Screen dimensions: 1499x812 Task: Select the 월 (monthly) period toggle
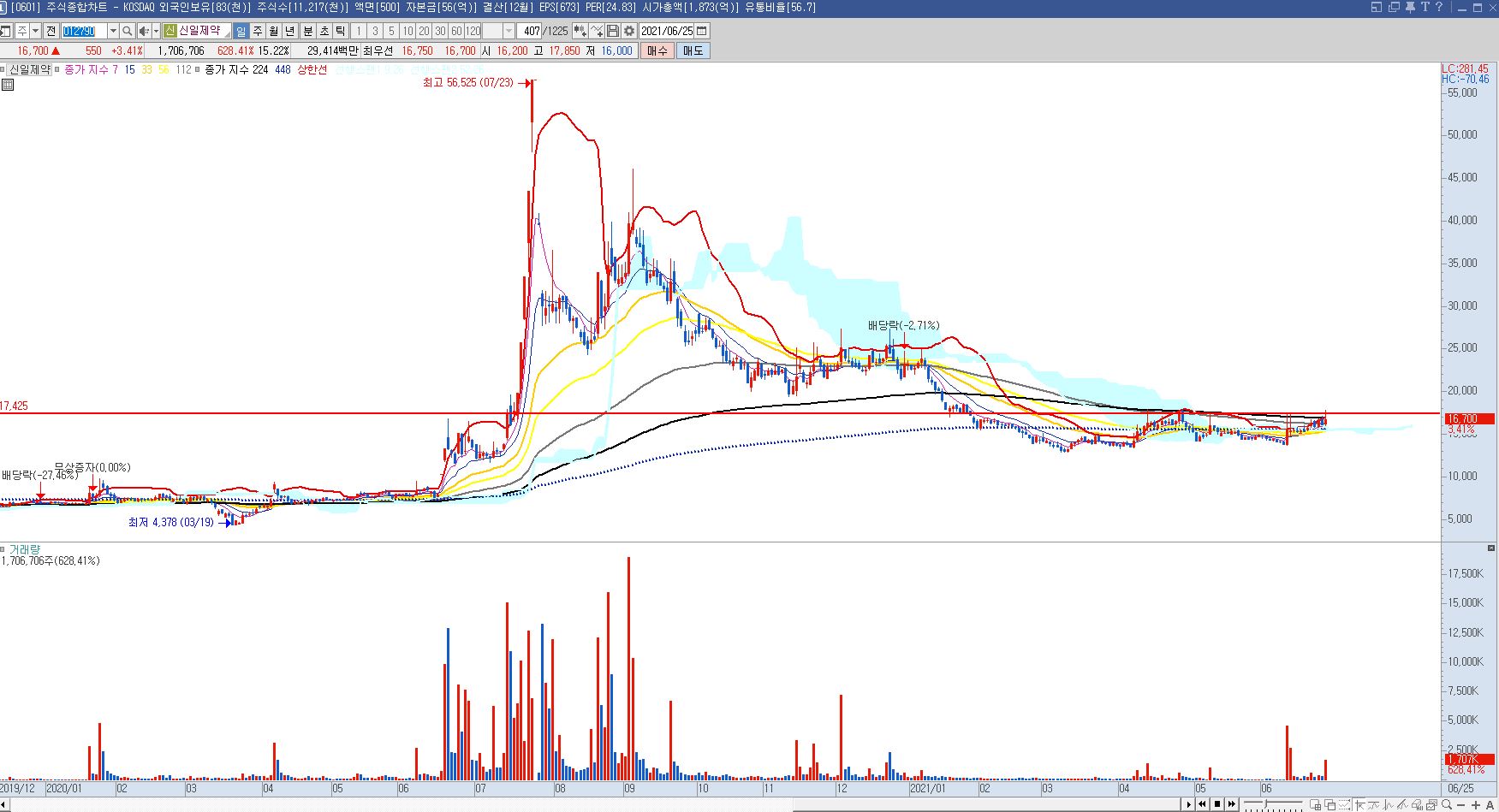tap(274, 31)
